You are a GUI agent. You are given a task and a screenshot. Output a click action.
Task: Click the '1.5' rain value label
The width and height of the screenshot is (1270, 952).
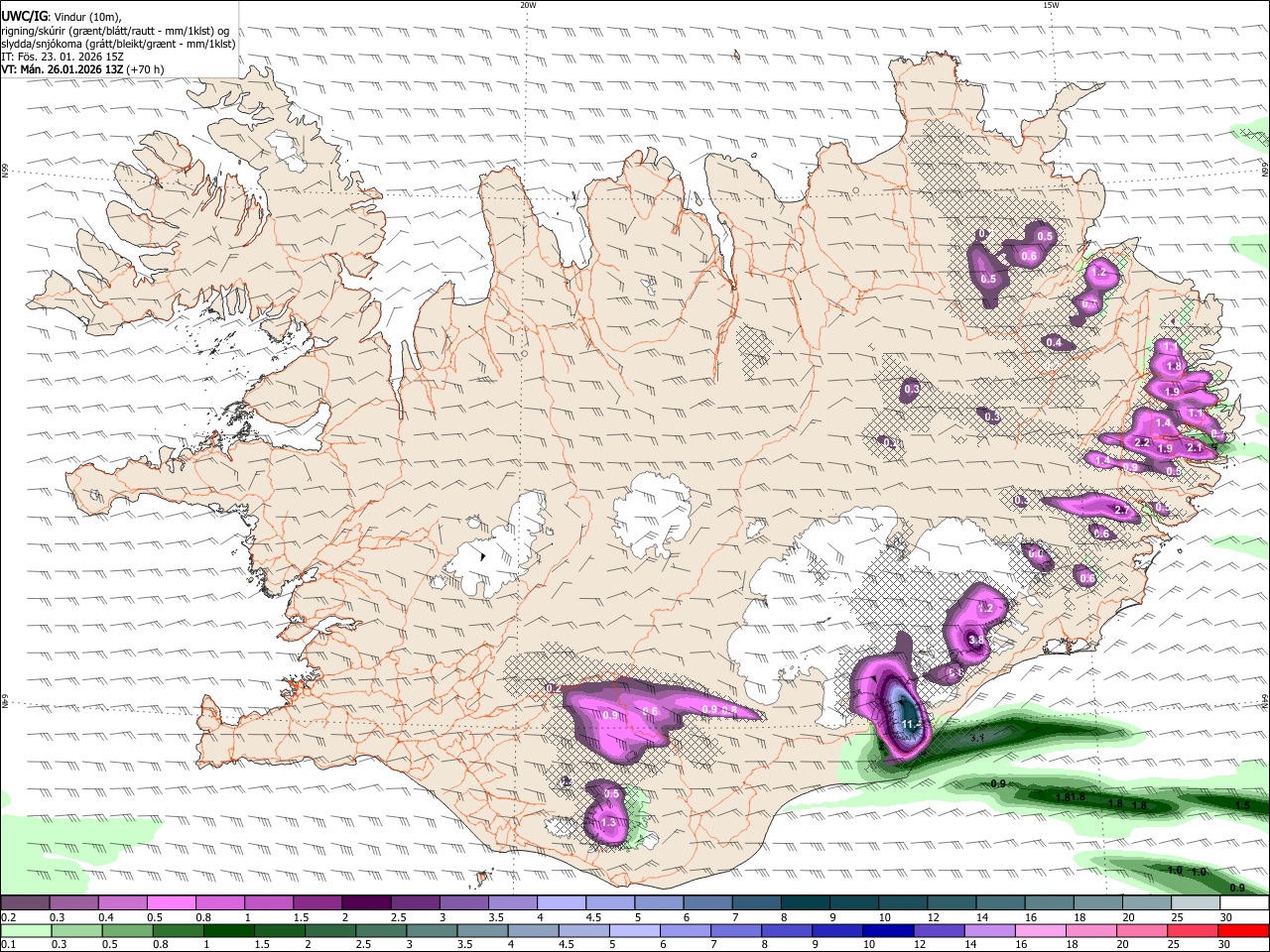1243,806
